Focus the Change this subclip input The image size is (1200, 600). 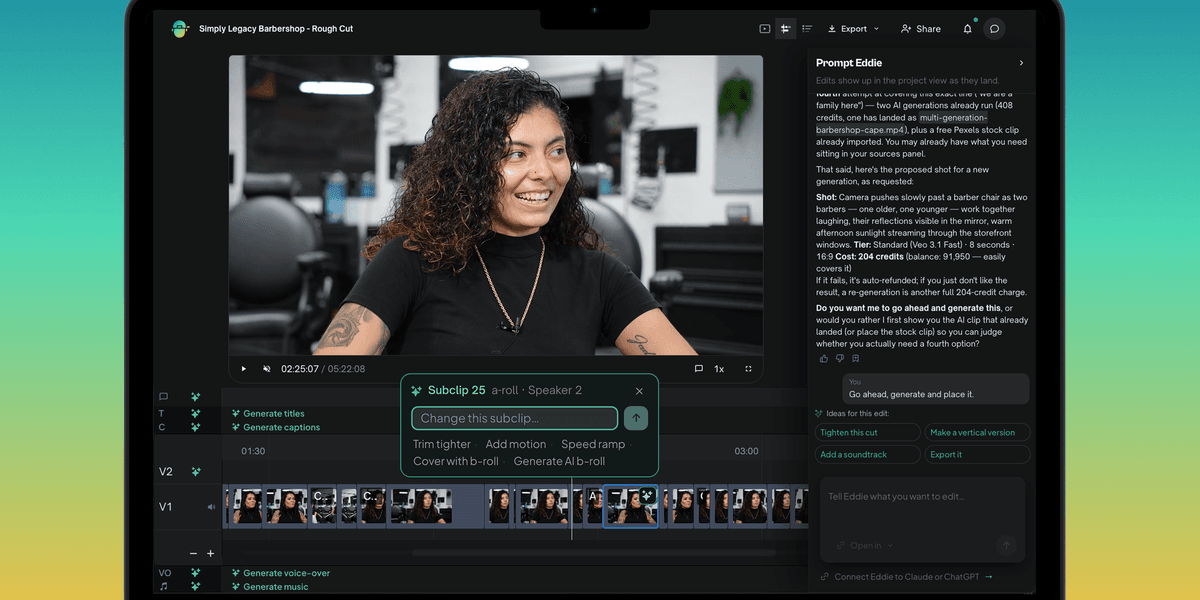(x=515, y=418)
